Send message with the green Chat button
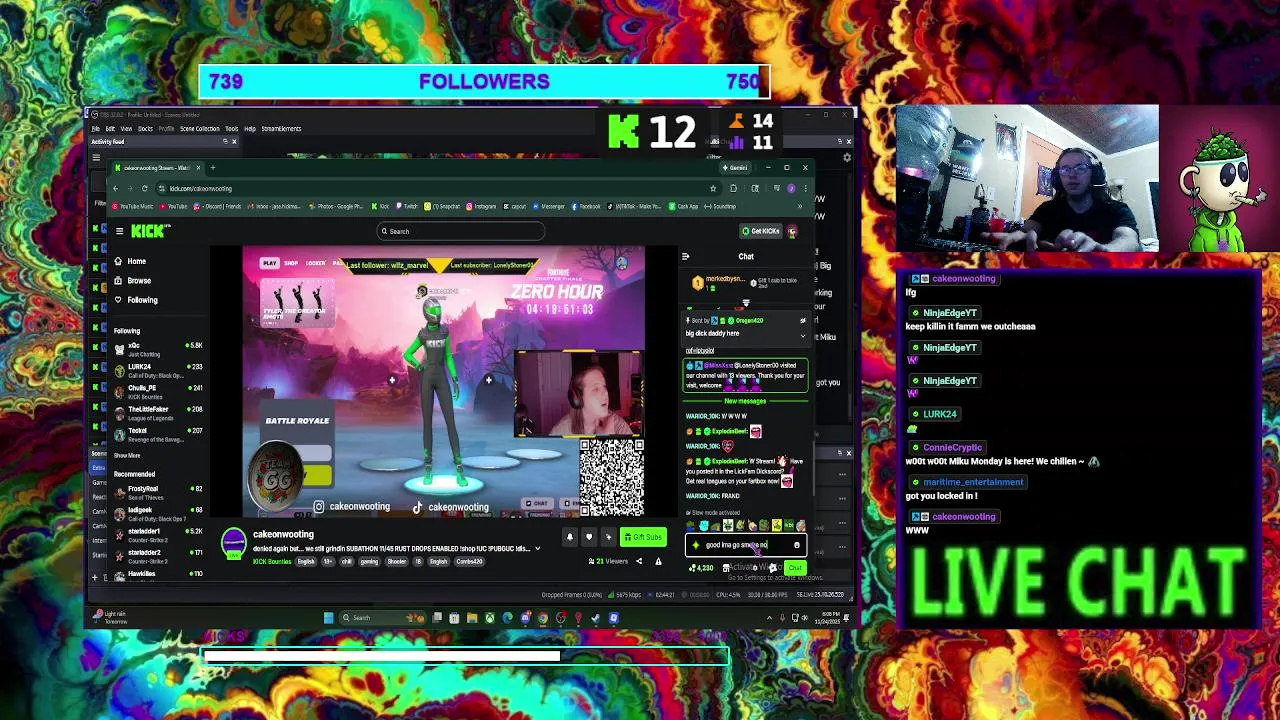 point(794,568)
